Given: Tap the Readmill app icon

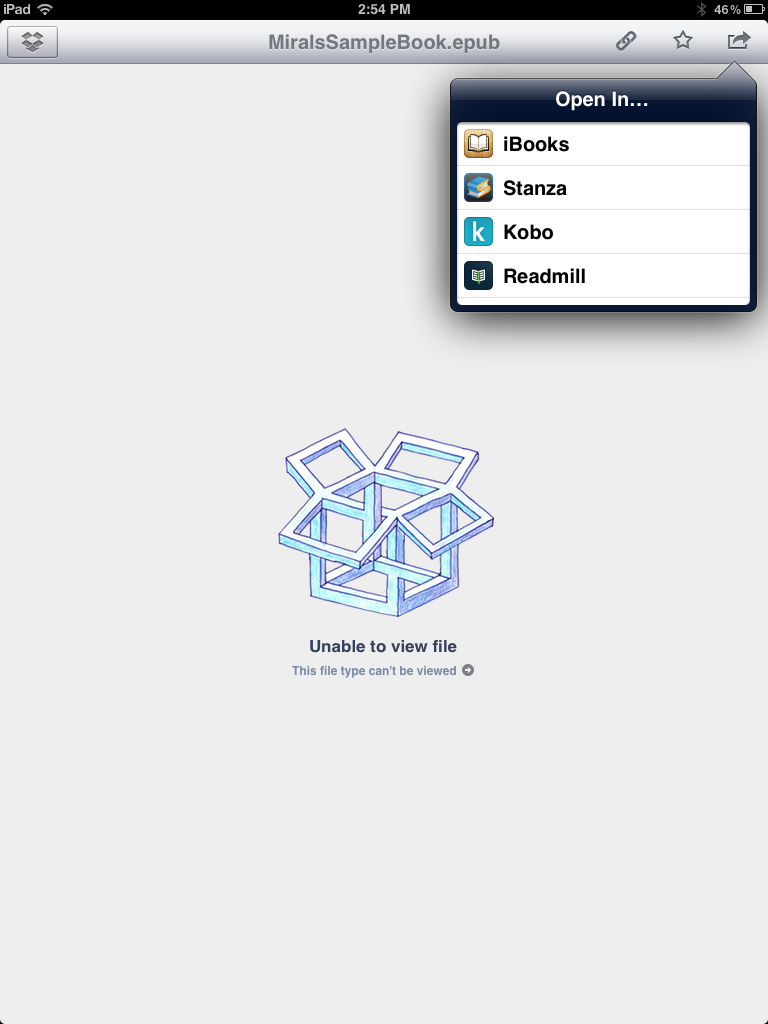Looking at the screenshot, I should click(478, 276).
